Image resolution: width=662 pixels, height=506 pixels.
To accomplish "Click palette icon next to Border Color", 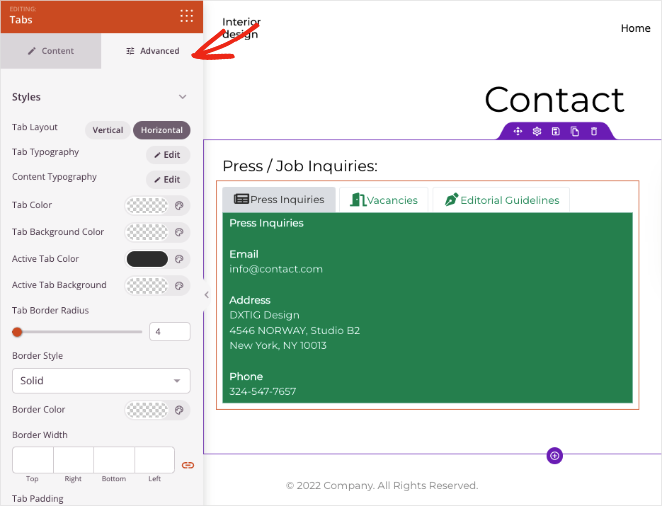I will (x=179, y=410).
